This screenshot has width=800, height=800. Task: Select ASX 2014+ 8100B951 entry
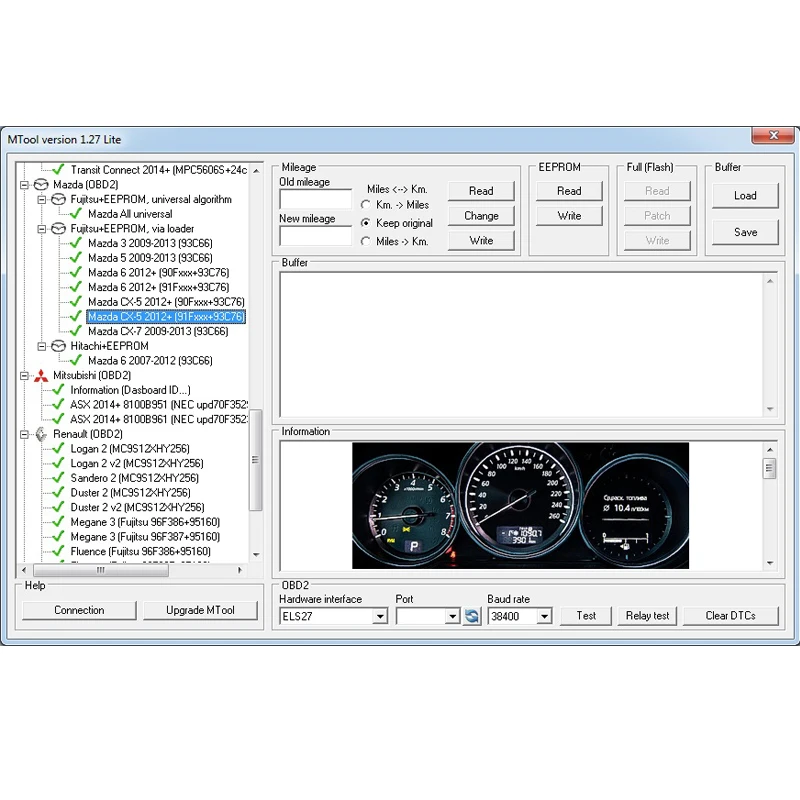[x=159, y=405]
